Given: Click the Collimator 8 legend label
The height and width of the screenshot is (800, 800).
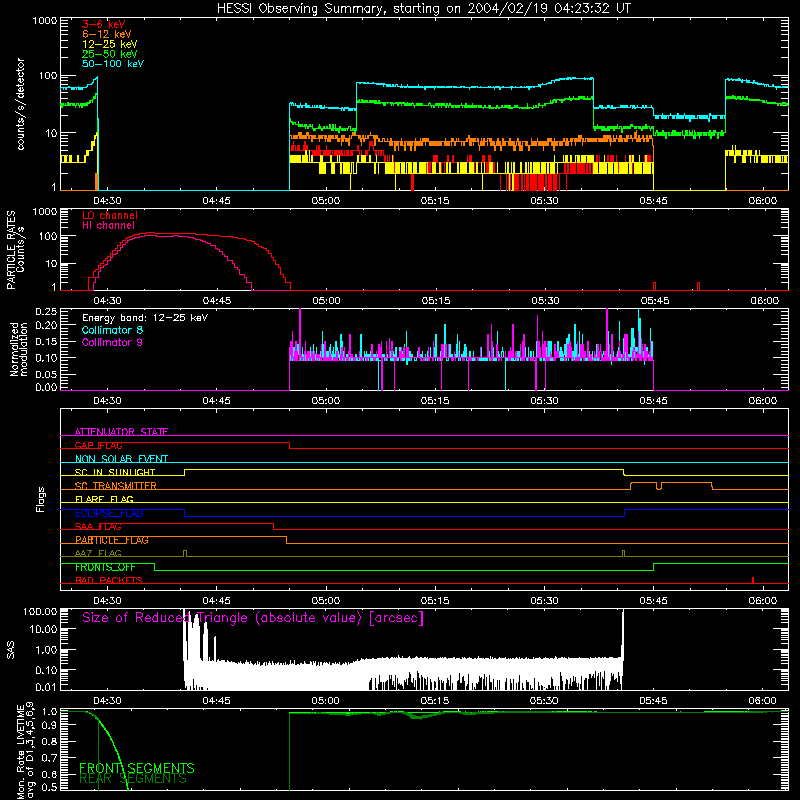Looking at the screenshot, I should click(112, 330).
